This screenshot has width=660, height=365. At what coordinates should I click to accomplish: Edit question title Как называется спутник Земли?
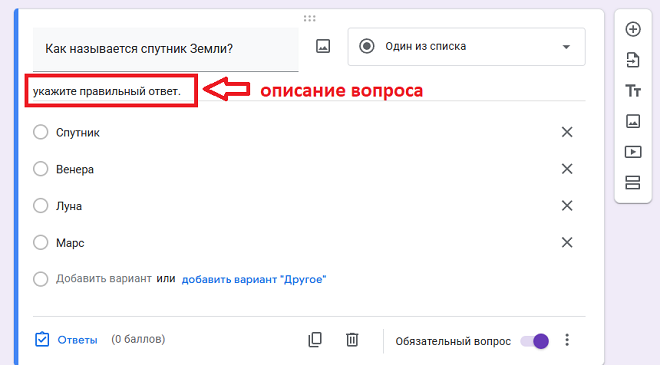165,49
